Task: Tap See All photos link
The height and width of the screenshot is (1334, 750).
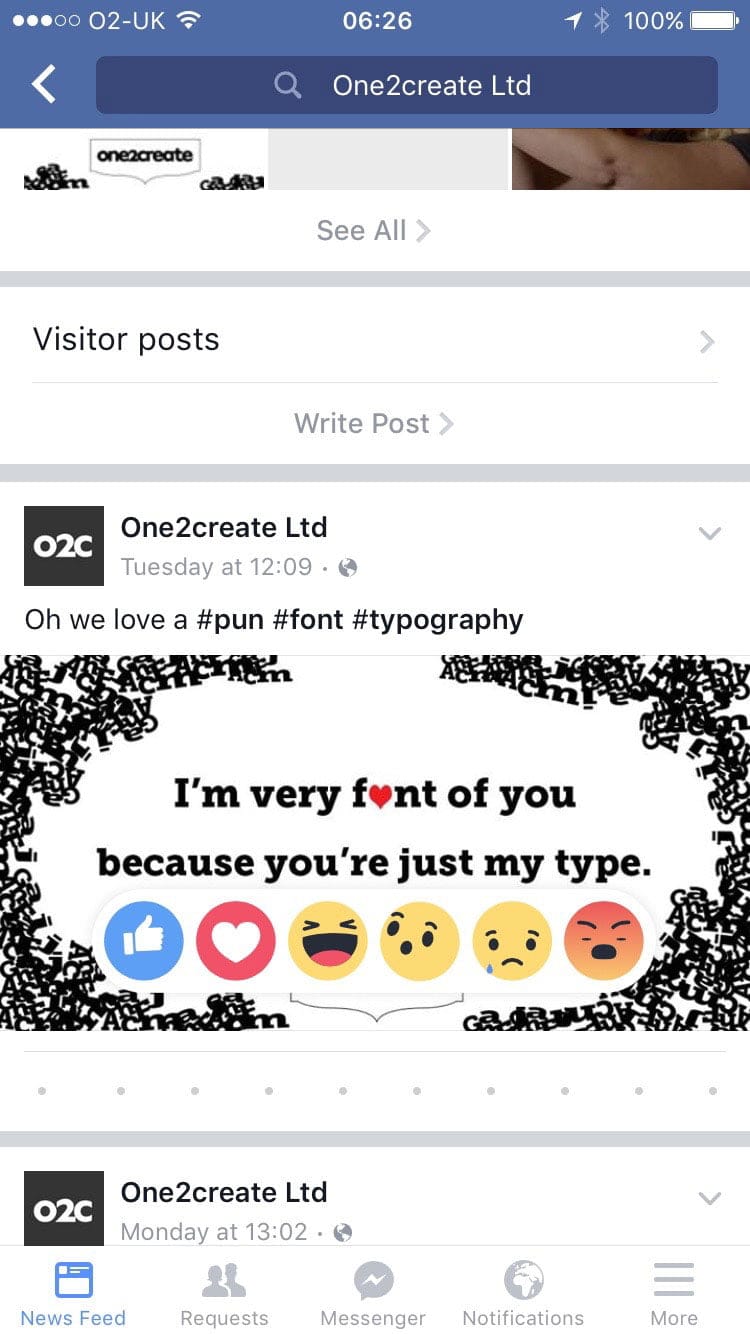Action: [374, 231]
